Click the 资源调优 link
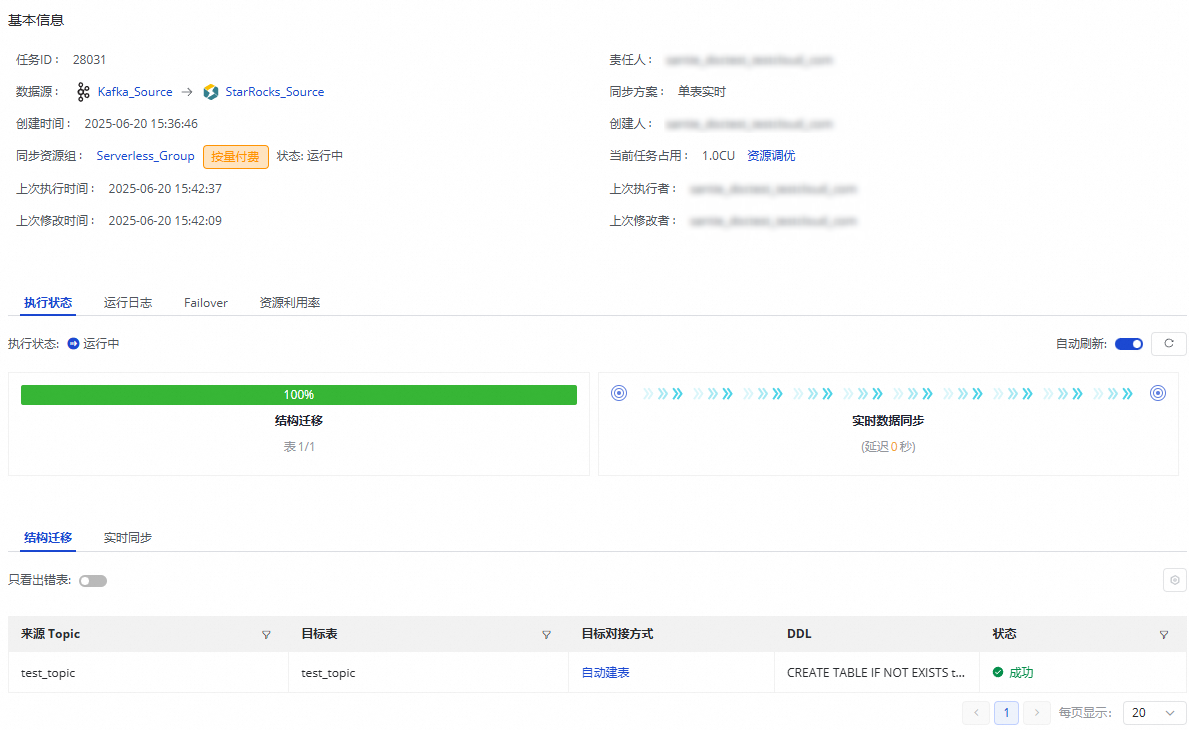1189x730 pixels. [x=771, y=155]
